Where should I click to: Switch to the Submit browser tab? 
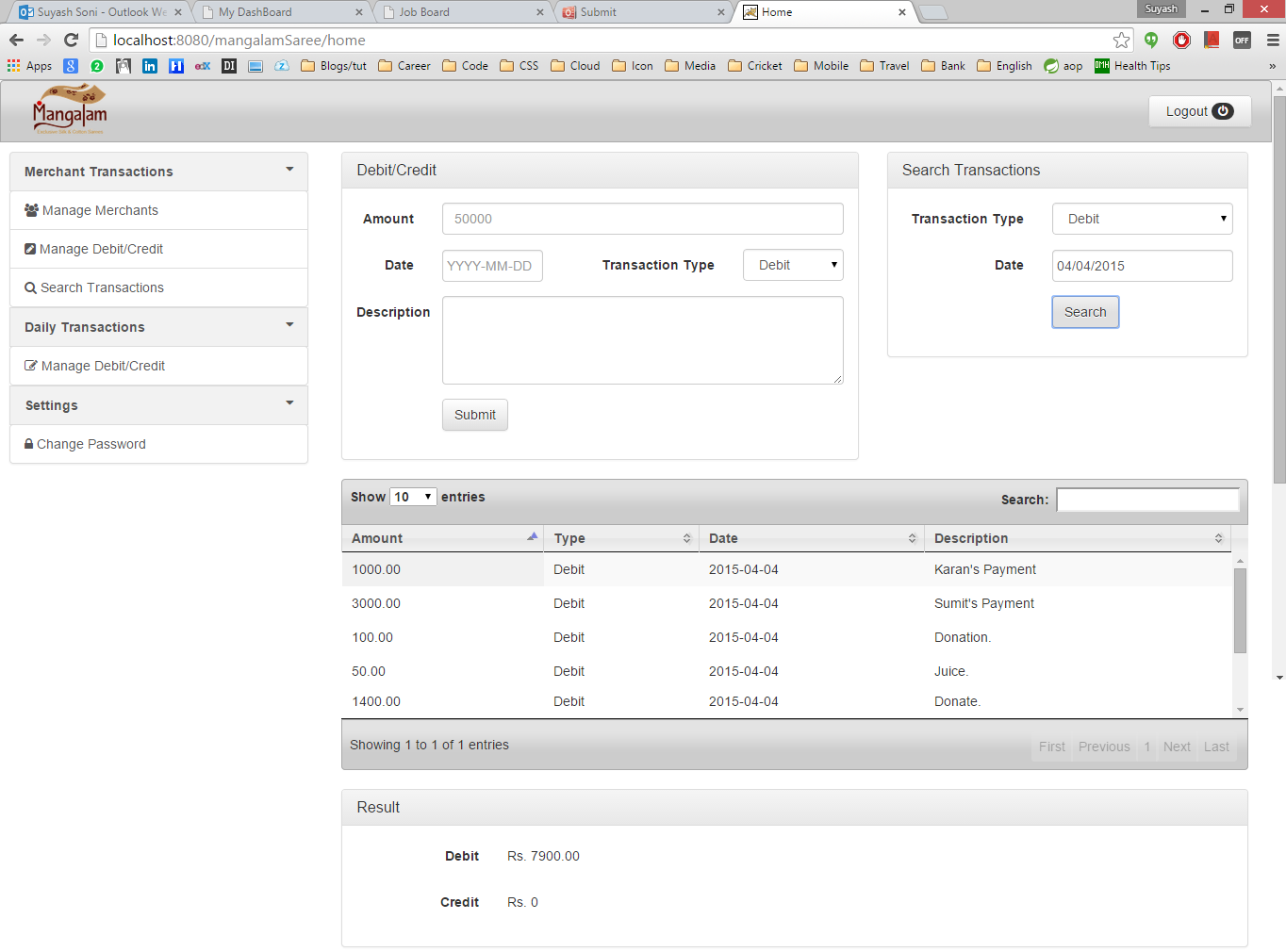point(643,12)
